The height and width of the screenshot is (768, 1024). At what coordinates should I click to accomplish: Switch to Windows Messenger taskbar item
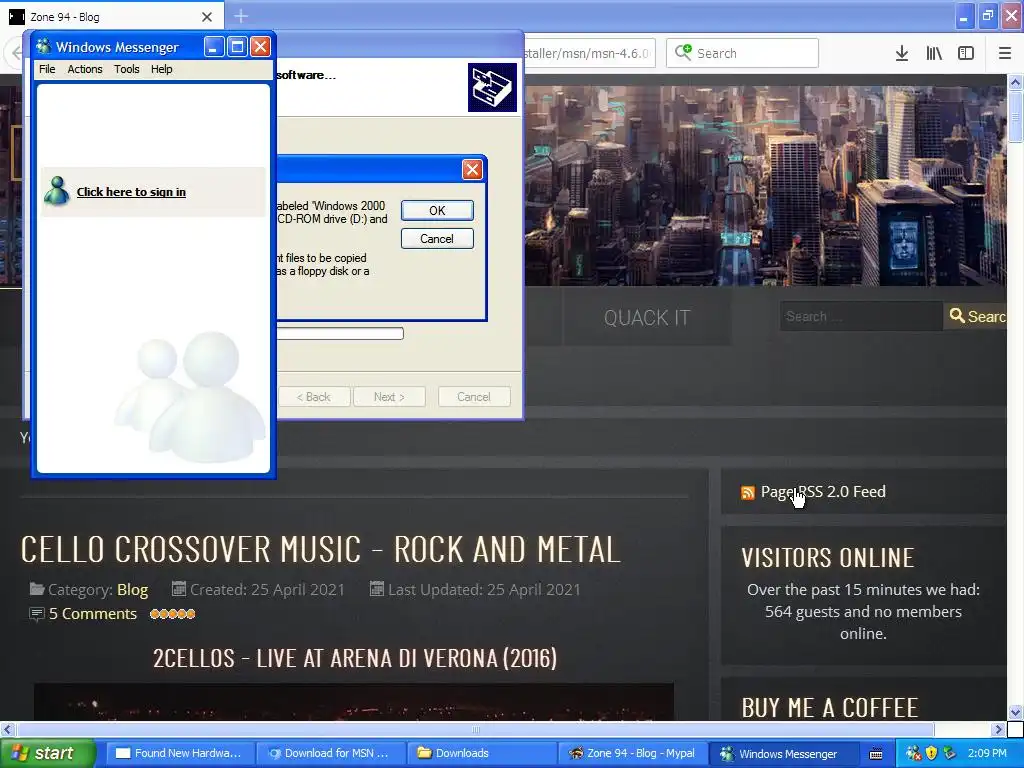[784, 753]
